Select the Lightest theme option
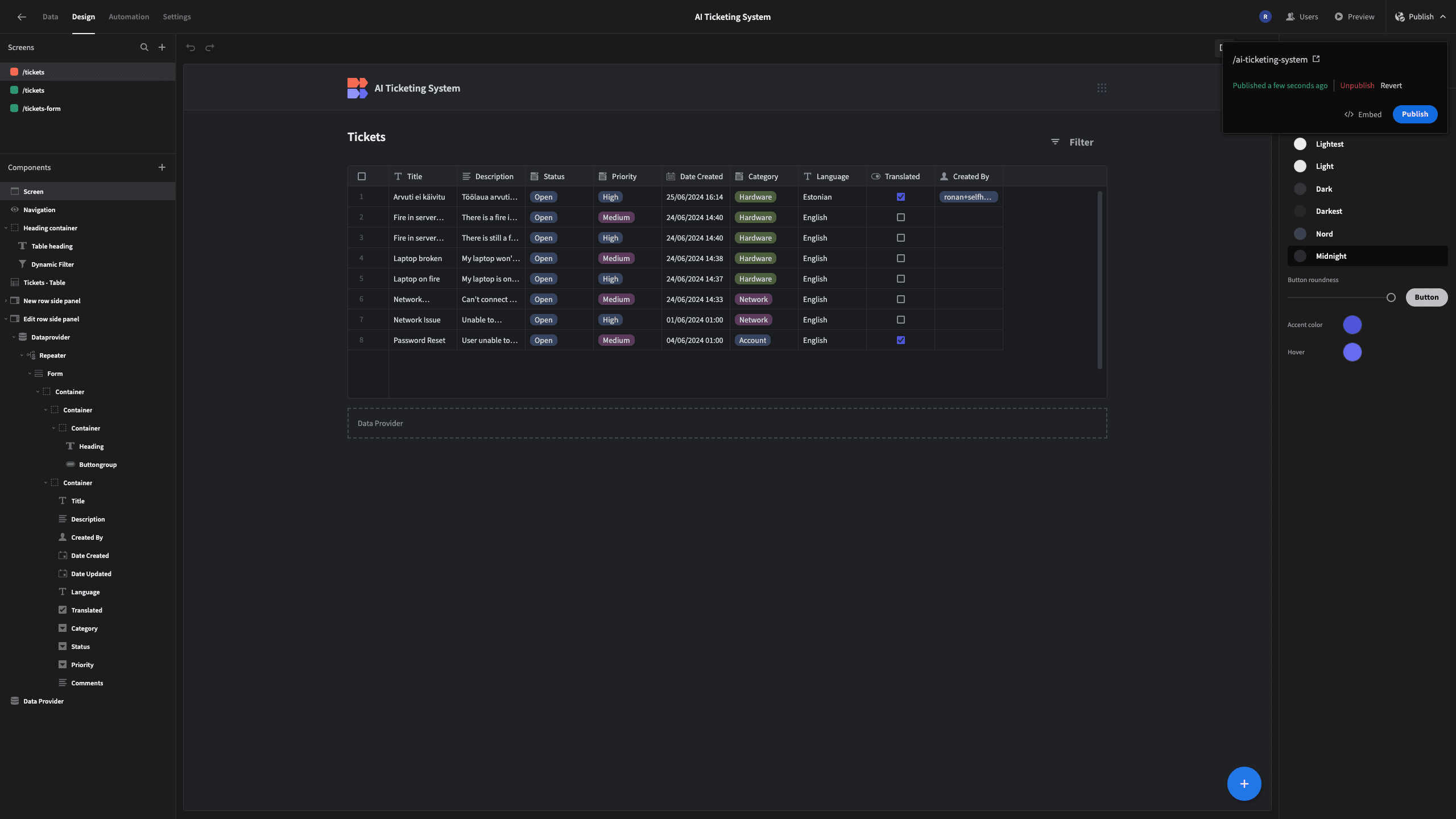 [1367, 144]
